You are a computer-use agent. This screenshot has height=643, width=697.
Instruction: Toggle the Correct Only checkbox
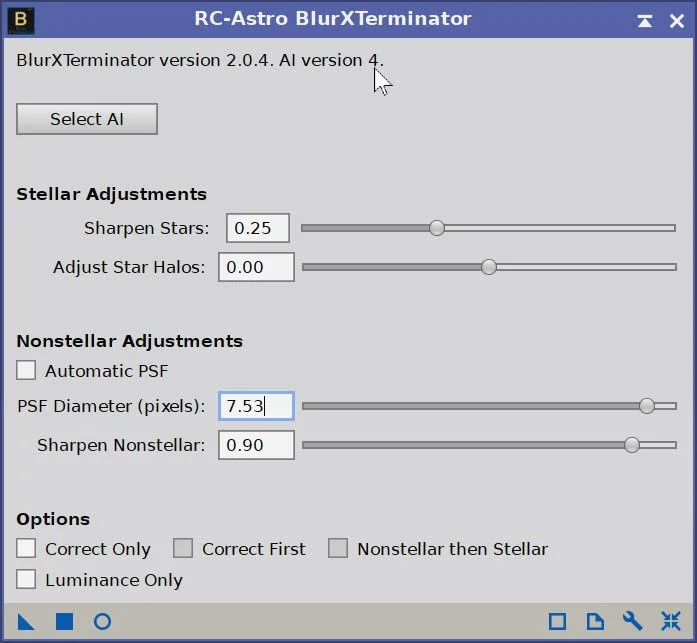point(26,548)
